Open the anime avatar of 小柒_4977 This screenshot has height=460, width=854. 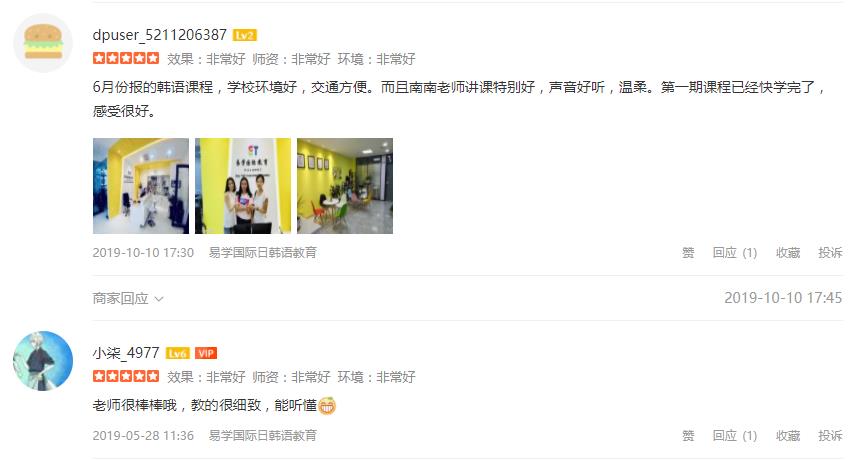point(43,361)
